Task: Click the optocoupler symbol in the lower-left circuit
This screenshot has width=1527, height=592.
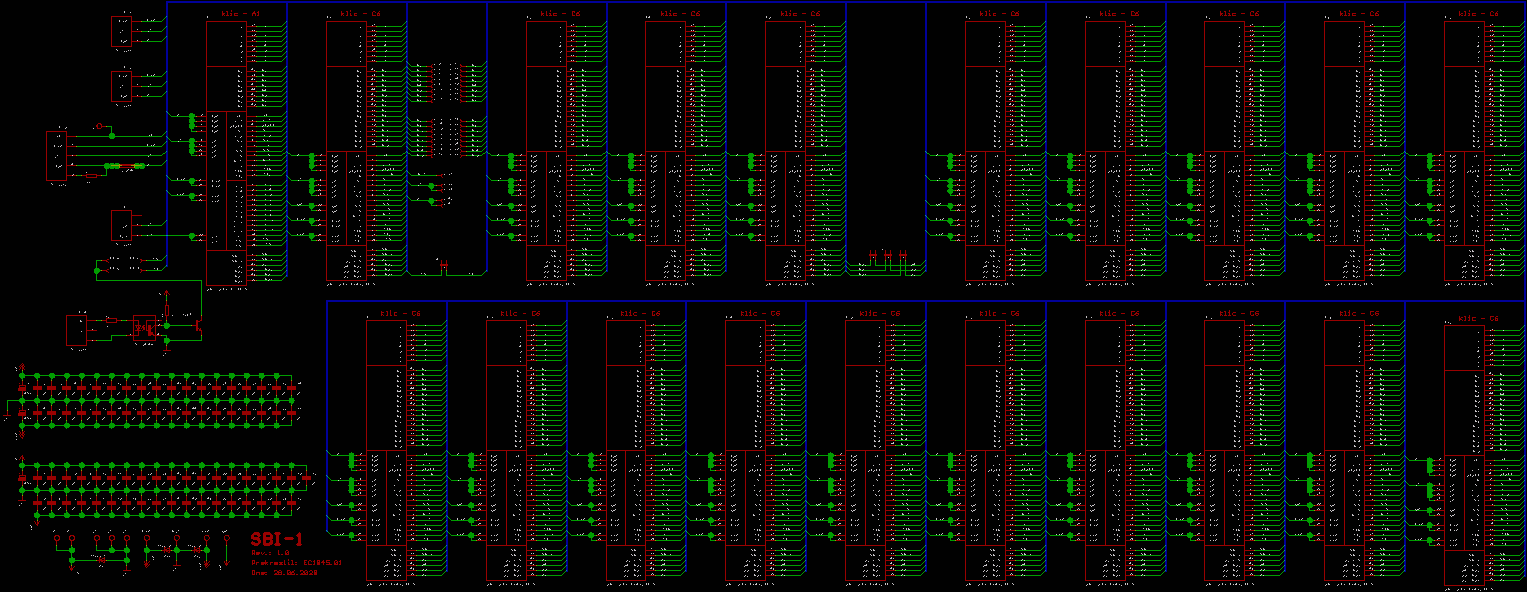Action: [145, 326]
